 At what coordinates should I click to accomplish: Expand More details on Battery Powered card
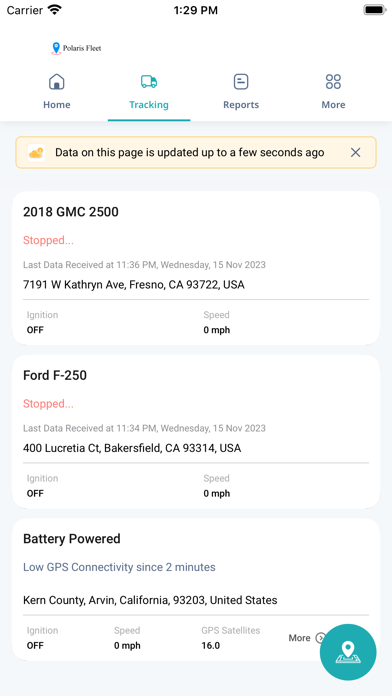[x=307, y=638]
